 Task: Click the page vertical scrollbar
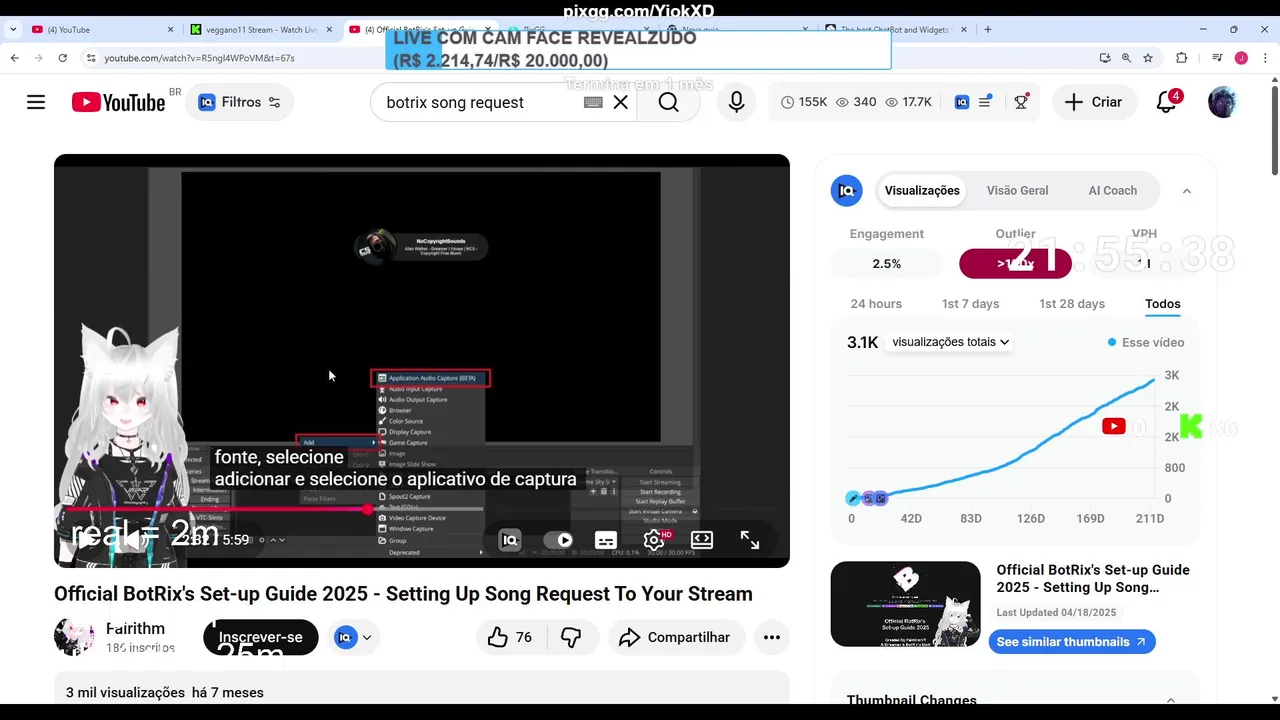point(1274,130)
